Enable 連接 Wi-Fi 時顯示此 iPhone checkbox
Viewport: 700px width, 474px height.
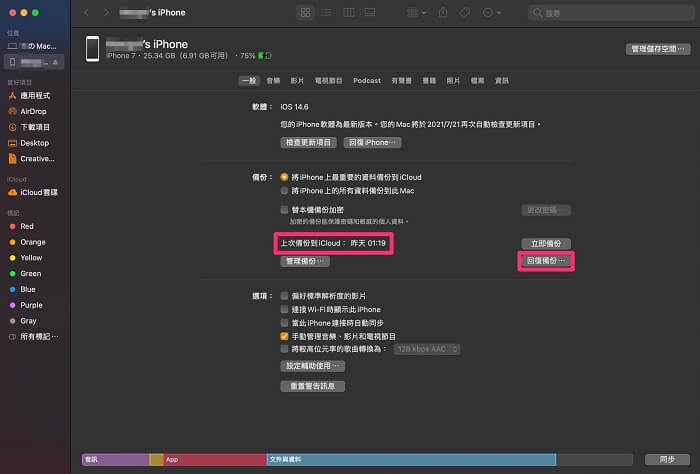click(x=284, y=309)
